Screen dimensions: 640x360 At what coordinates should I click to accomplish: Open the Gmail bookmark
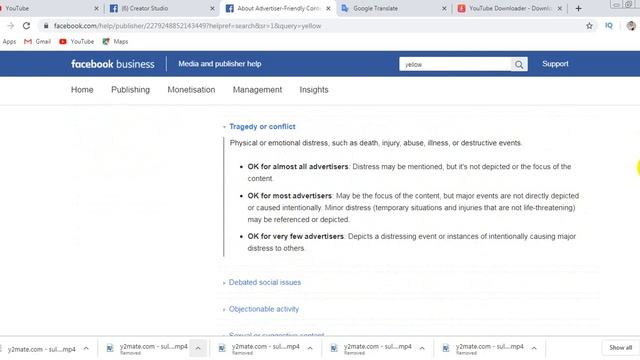point(38,42)
